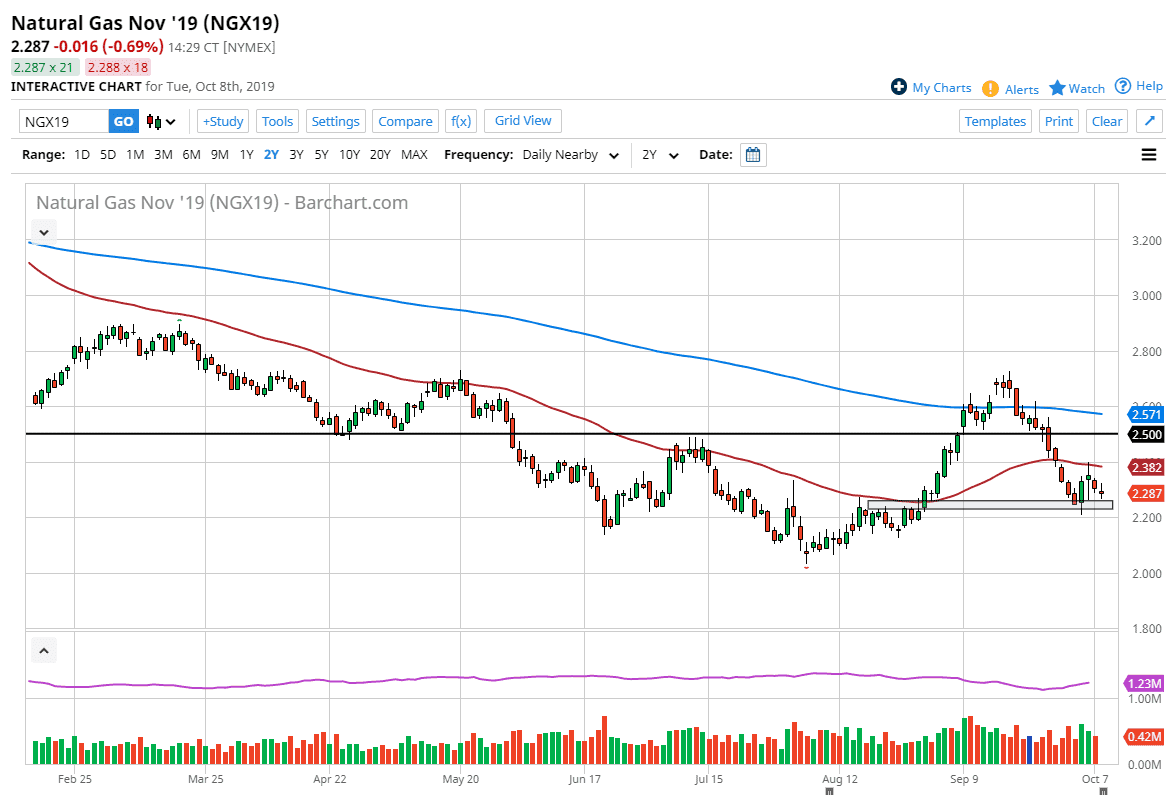Click the Templates button
This screenshot has height=795, width=1176.
[994, 121]
